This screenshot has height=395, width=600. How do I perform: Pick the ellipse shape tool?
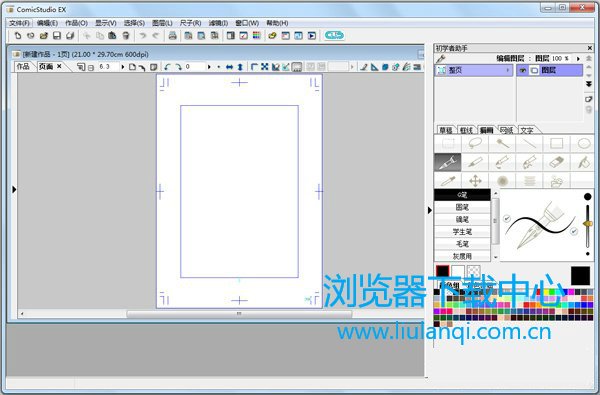(x=584, y=144)
